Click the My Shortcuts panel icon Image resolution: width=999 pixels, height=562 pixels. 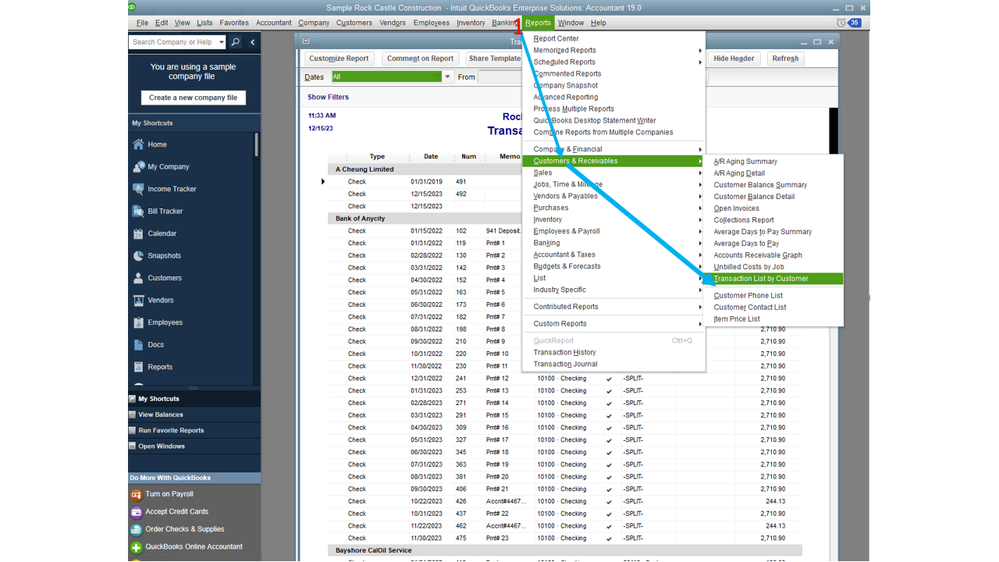(133, 399)
